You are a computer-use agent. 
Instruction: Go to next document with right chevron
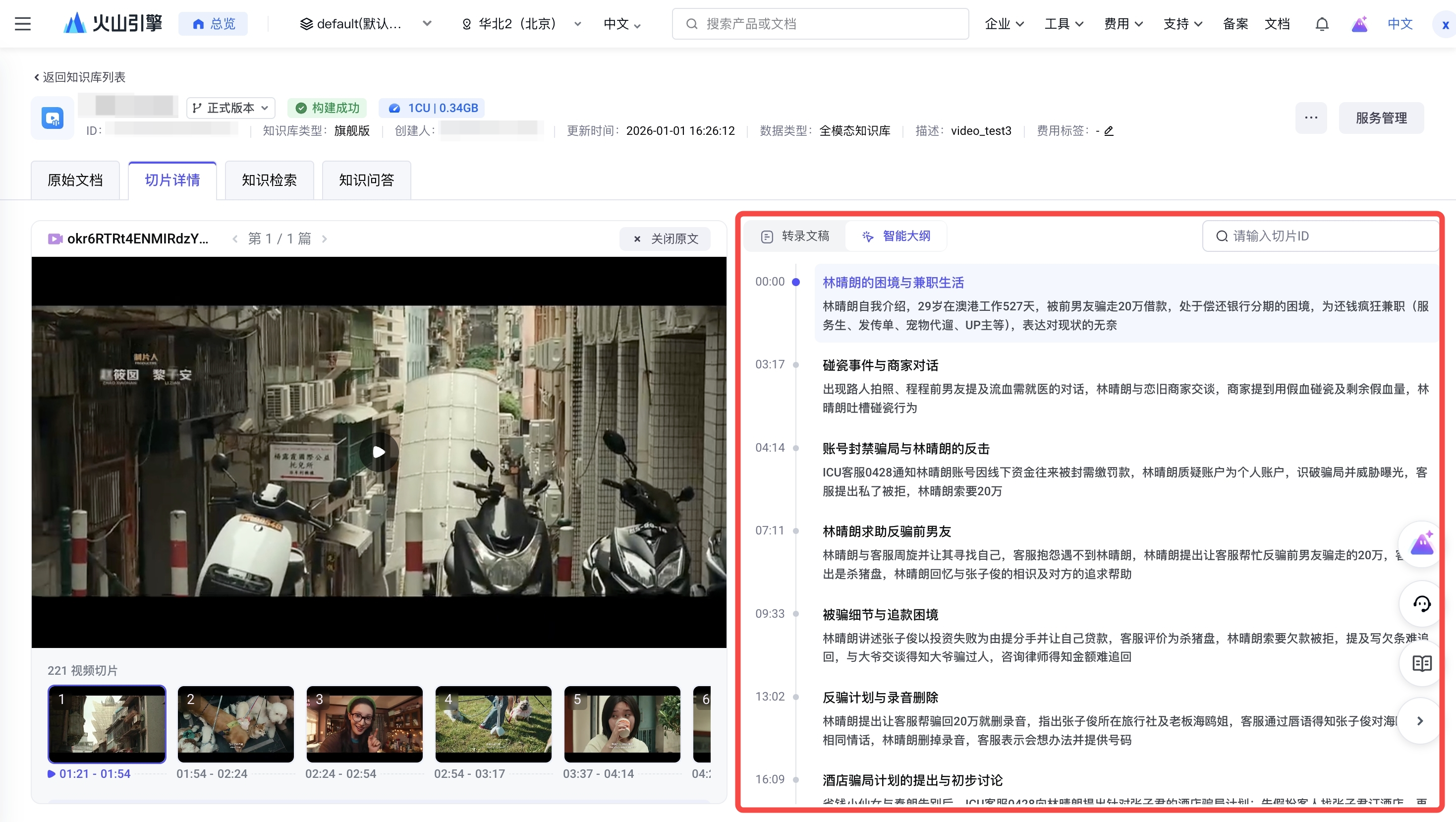click(x=325, y=238)
